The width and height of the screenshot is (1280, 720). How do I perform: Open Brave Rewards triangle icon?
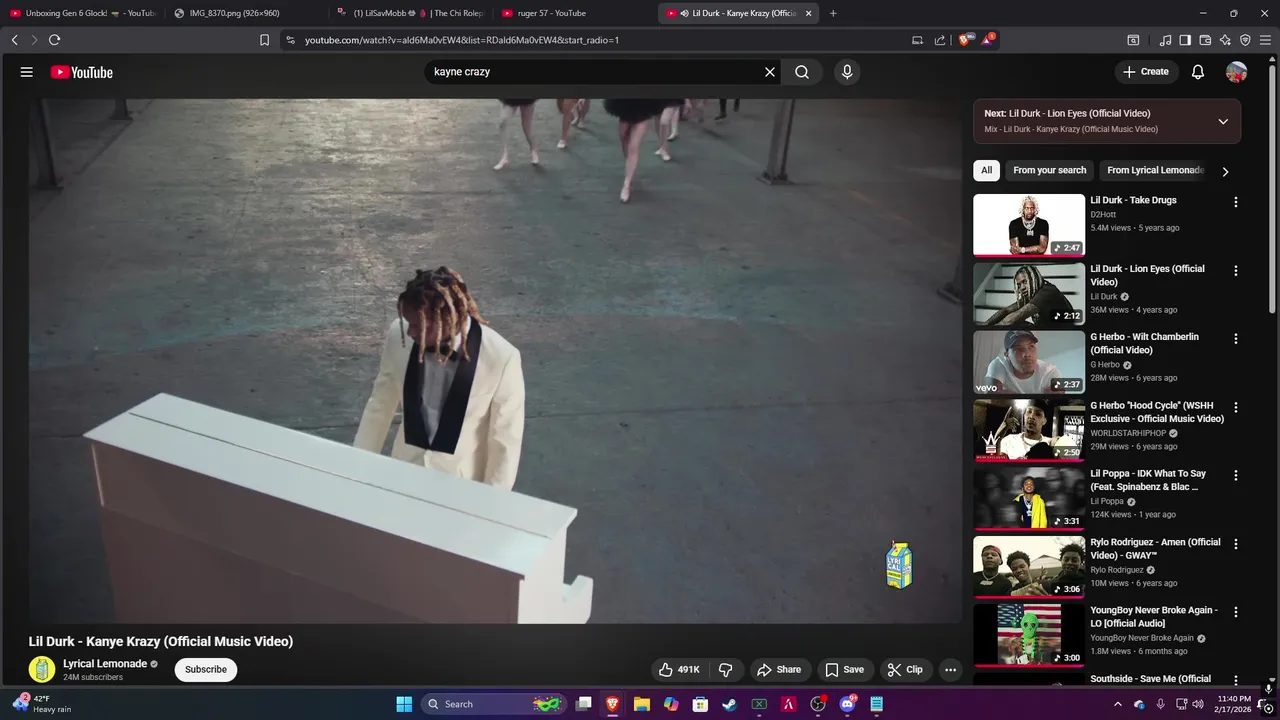pyautogui.click(x=987, y=40)
